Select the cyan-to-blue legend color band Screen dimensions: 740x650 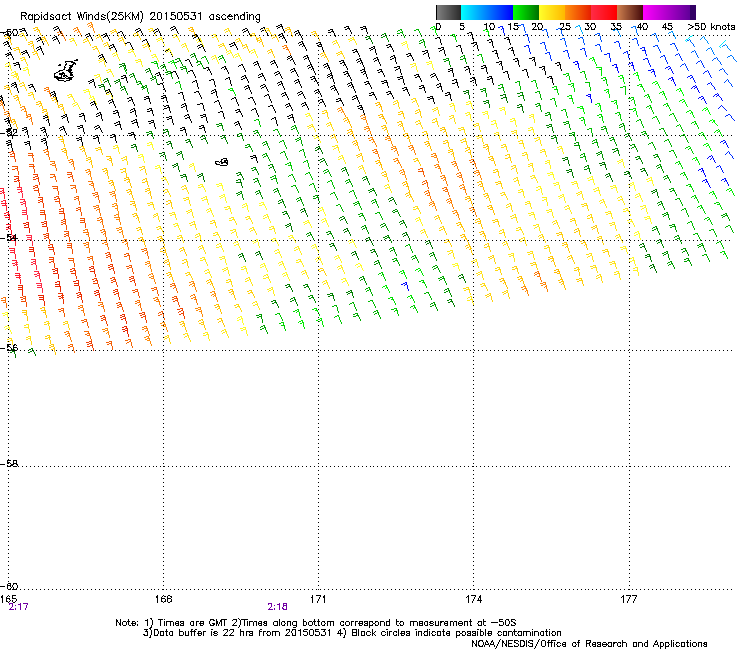(487, 12)
